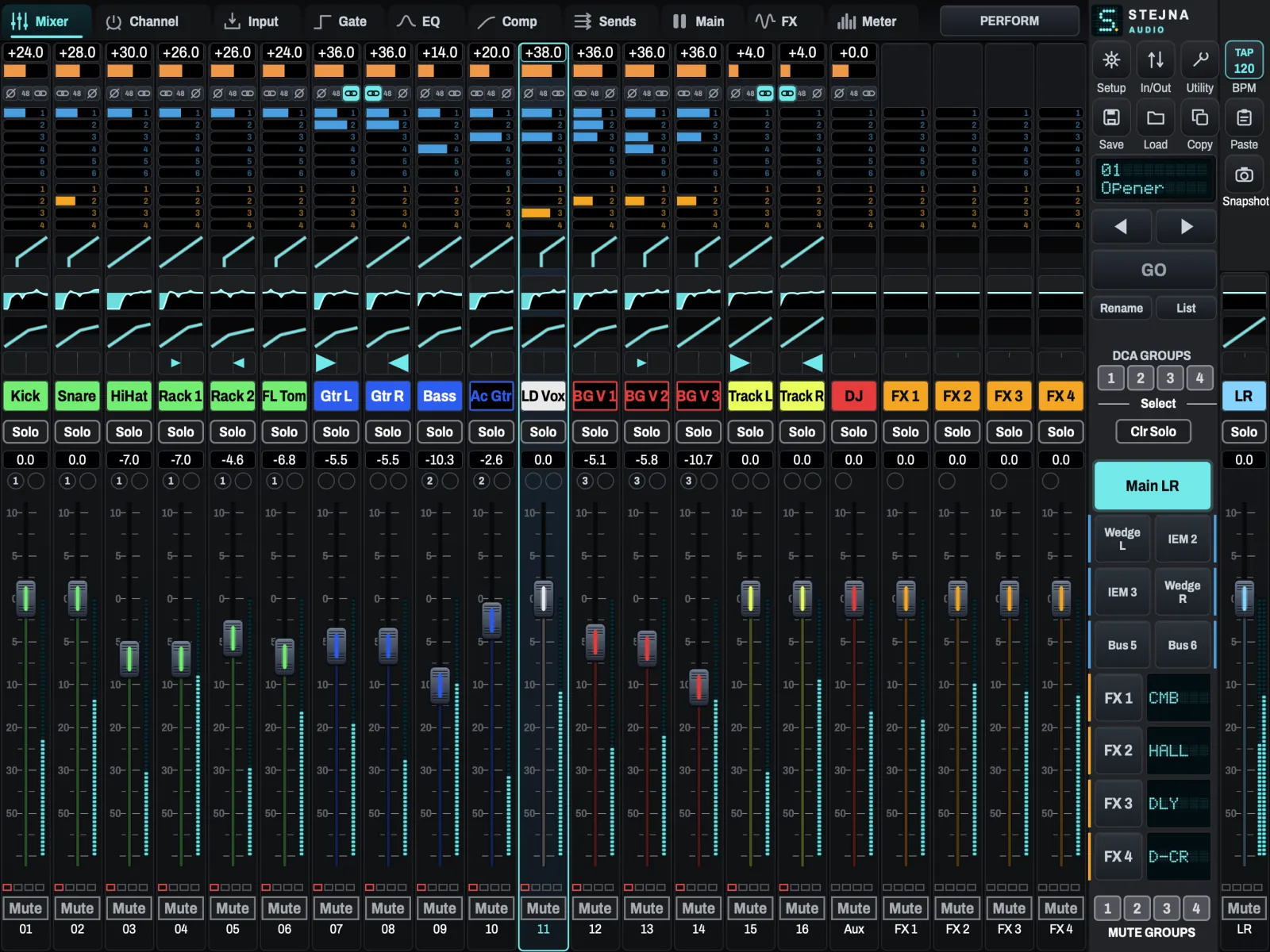Image resolution: width=1270 pixels, height=952 pixels.
Task: Open the scene List
Action: (1186, 308)
